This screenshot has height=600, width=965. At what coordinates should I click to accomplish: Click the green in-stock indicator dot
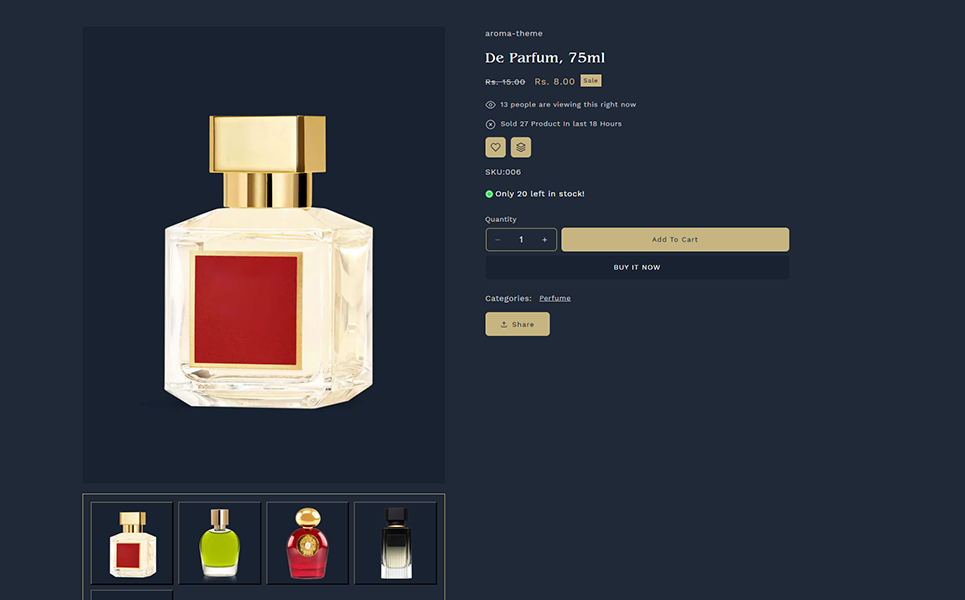[x=489, y=194]
